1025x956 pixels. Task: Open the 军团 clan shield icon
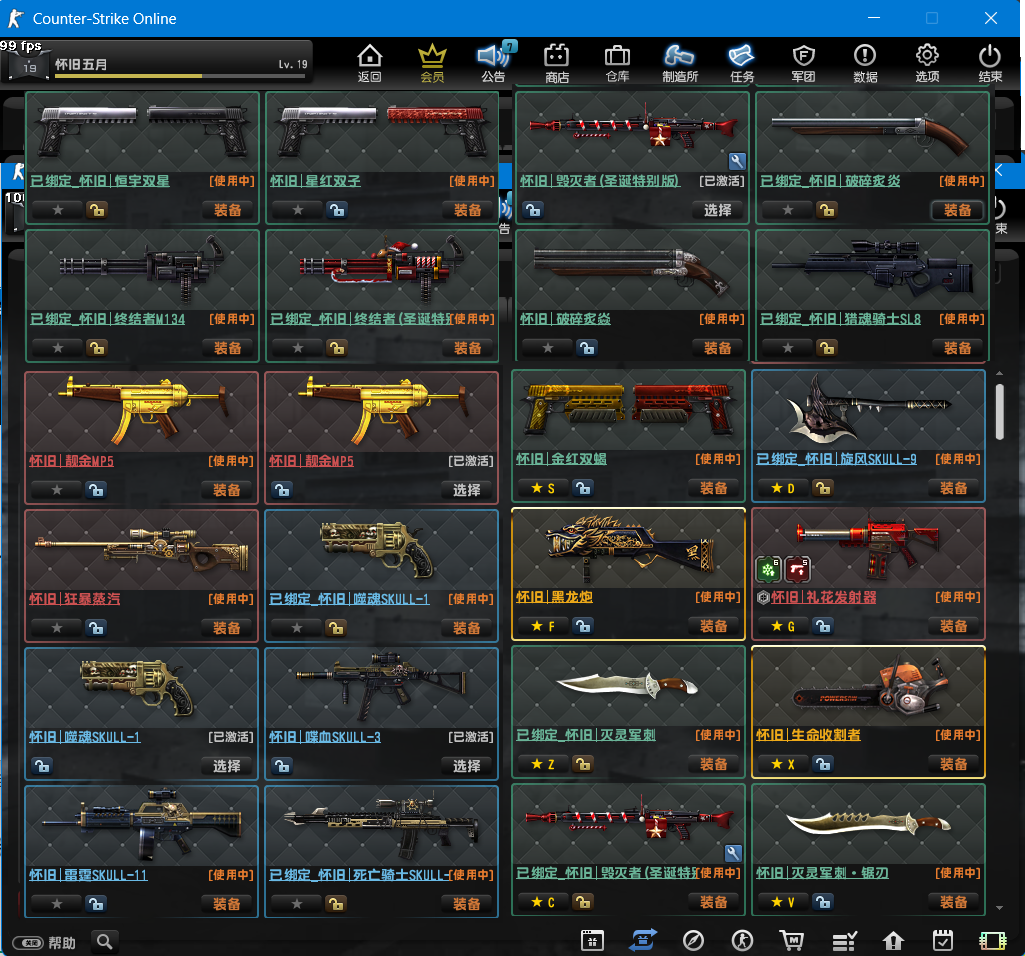803,63
